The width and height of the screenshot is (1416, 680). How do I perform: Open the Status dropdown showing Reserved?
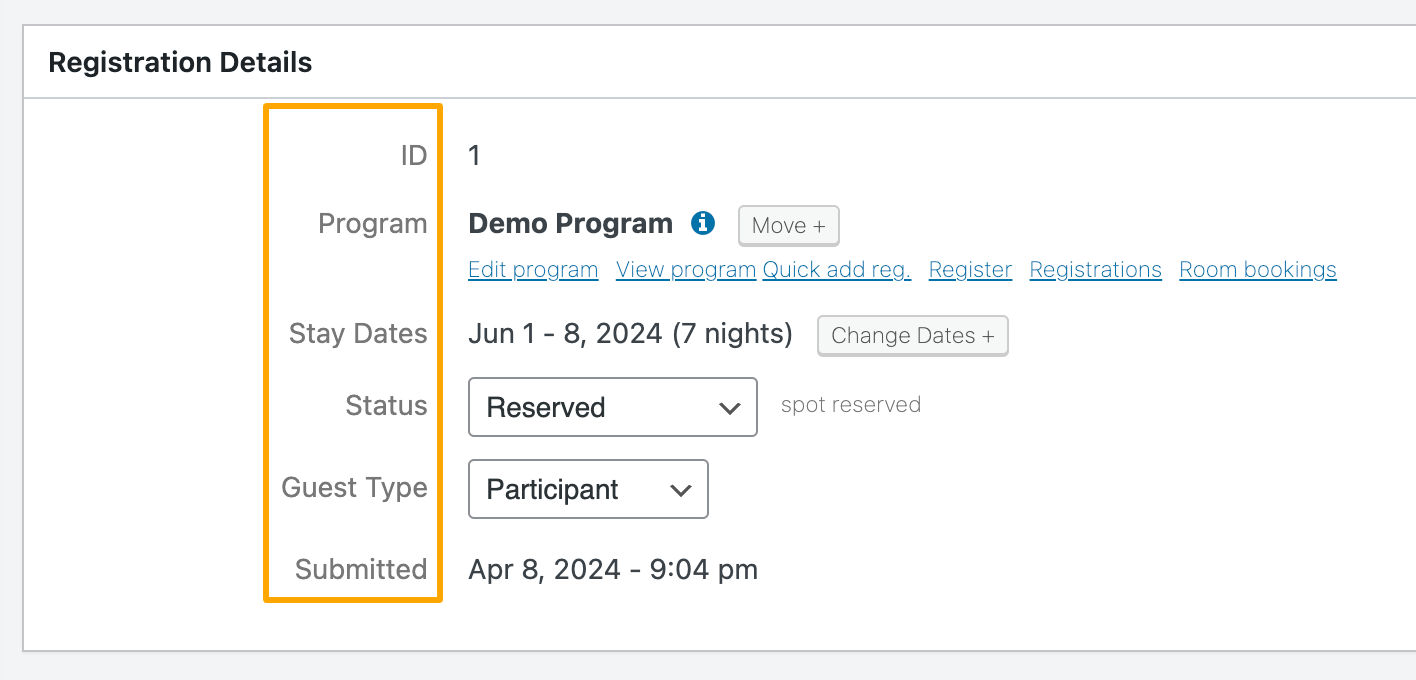pos(612,407)
